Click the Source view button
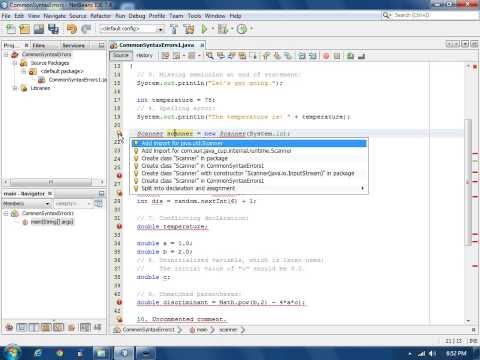480x360 pixels. [121, 56]
